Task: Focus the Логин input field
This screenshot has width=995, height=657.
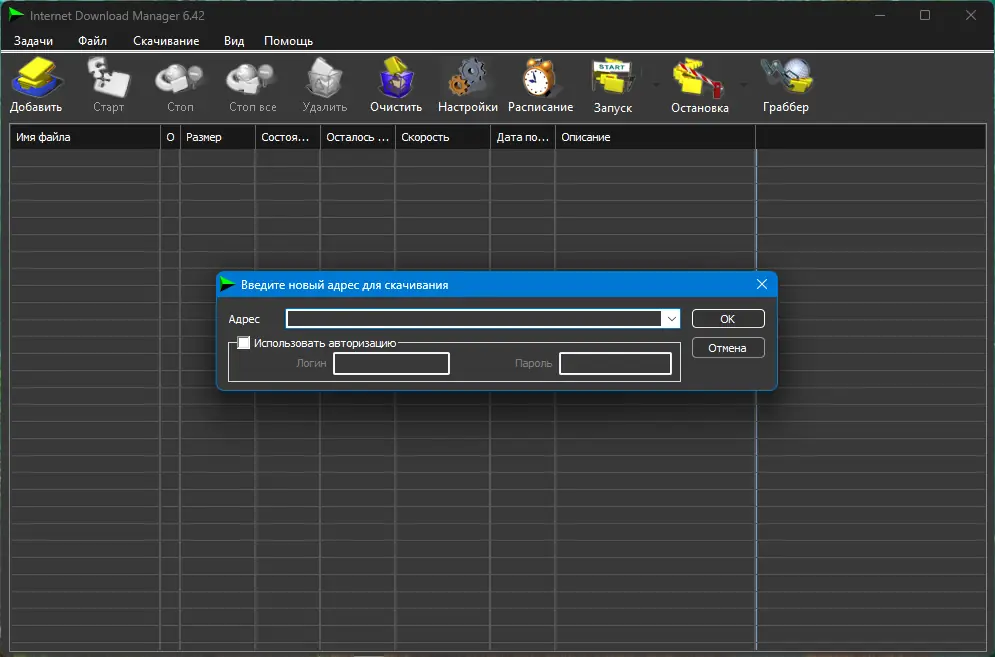Action: click(392, 364)
